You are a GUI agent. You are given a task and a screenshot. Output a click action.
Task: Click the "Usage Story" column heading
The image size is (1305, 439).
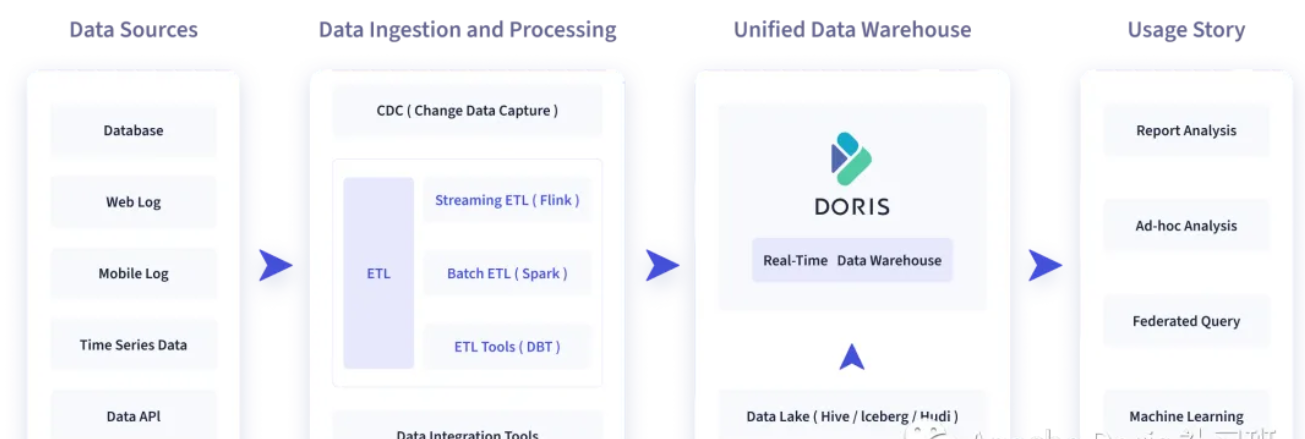1186,30
